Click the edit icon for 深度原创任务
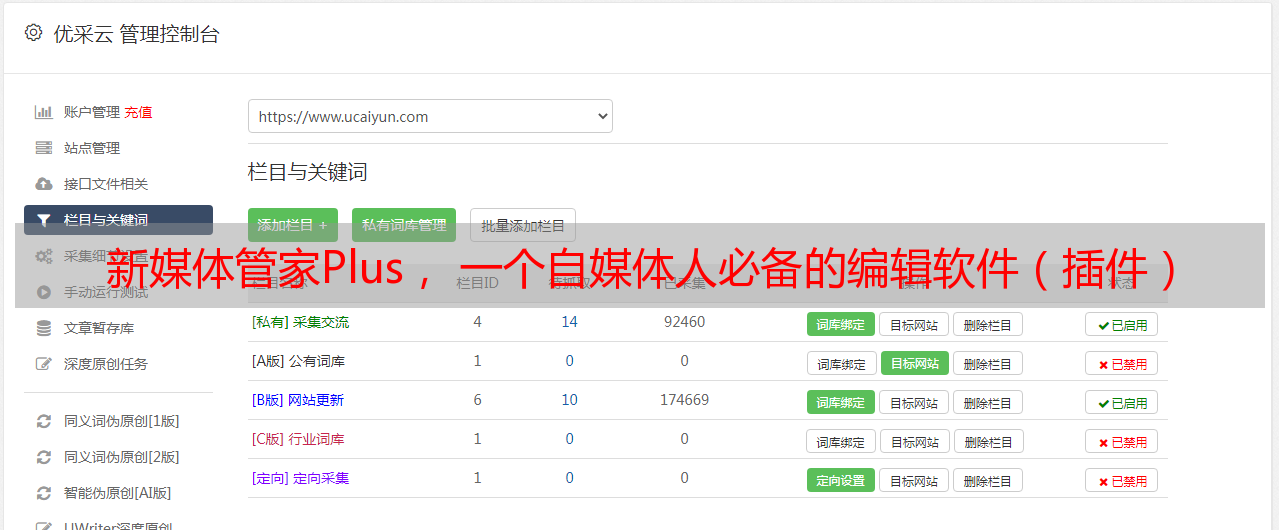This screenshot has width=1279, height=530. pos(43,364)
